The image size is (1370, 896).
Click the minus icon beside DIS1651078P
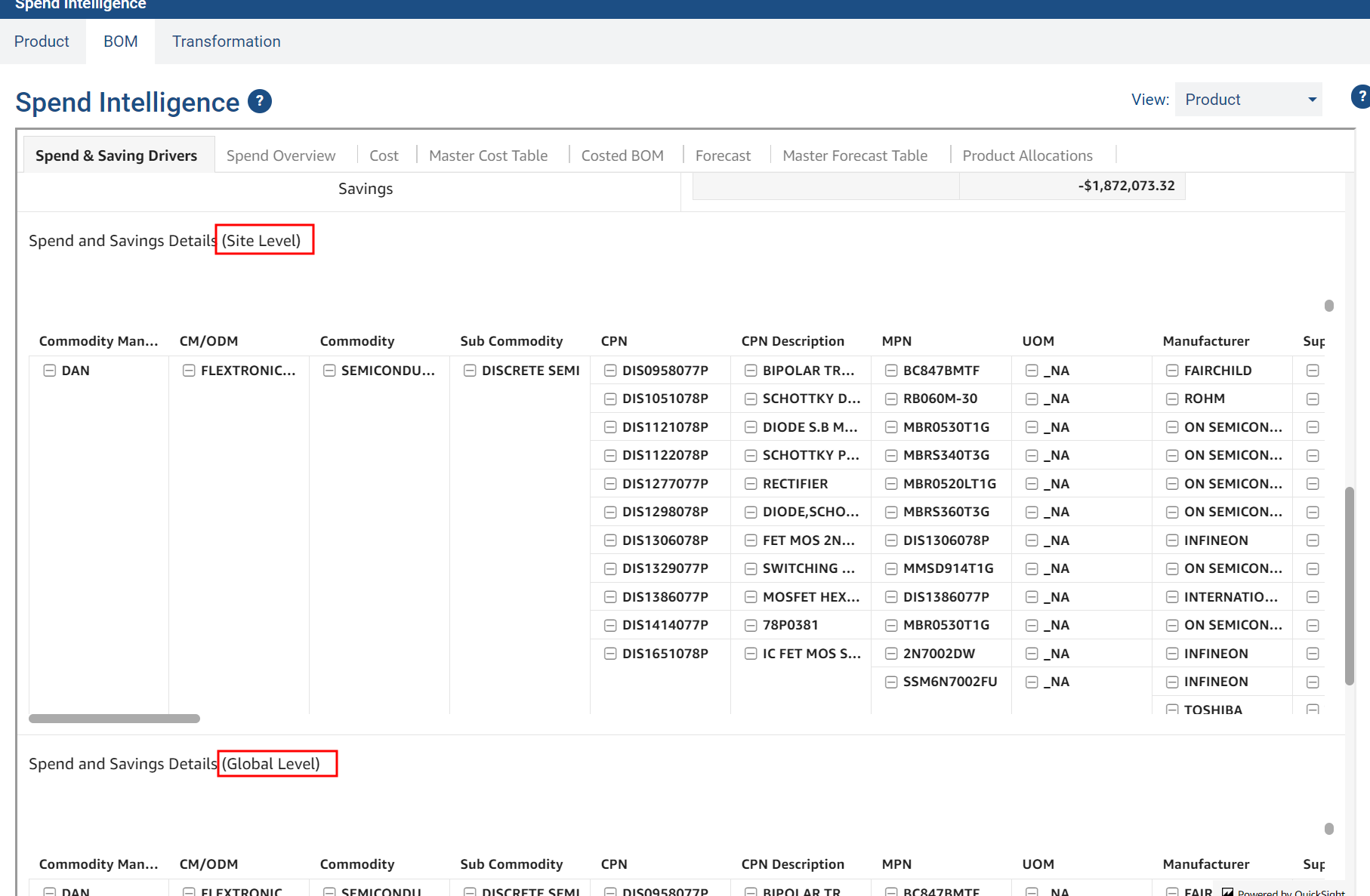610,654
